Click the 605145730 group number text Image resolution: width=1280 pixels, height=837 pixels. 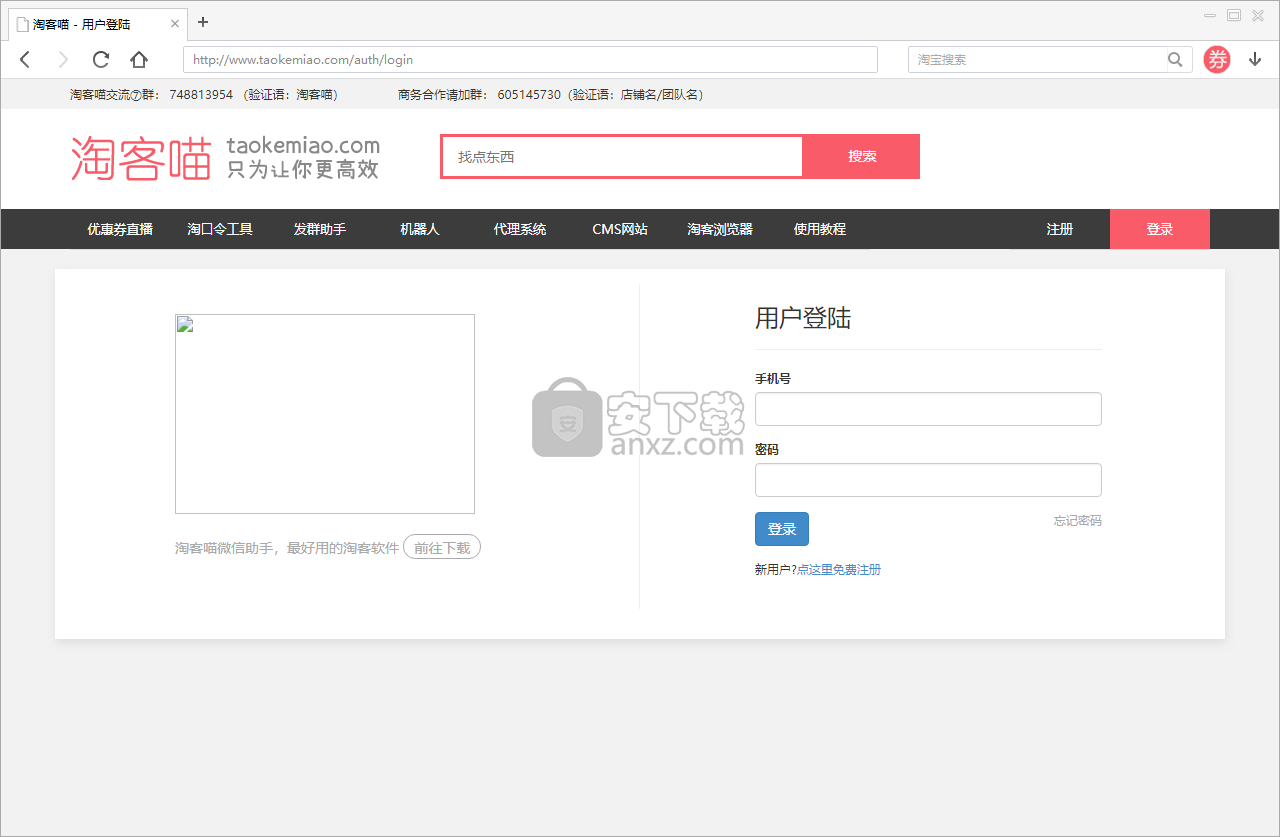(x=529, y=95)
